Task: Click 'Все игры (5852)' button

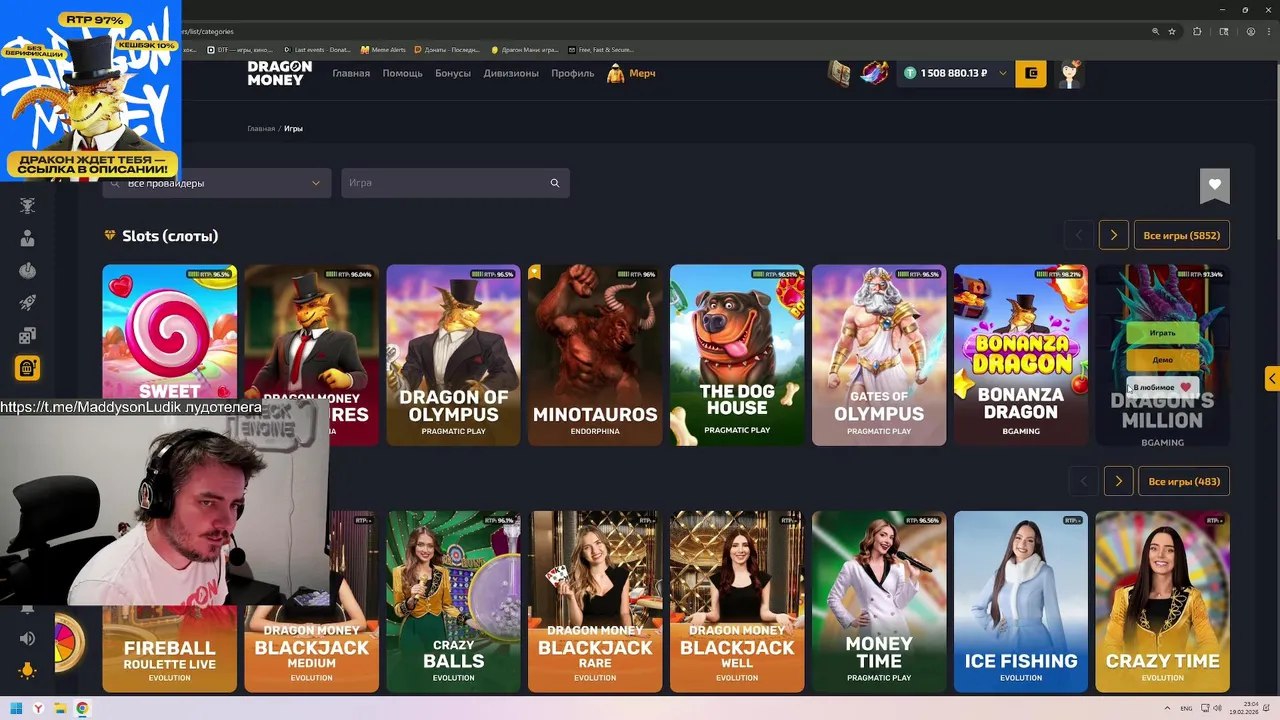Action: click(x=1181, y=236)
